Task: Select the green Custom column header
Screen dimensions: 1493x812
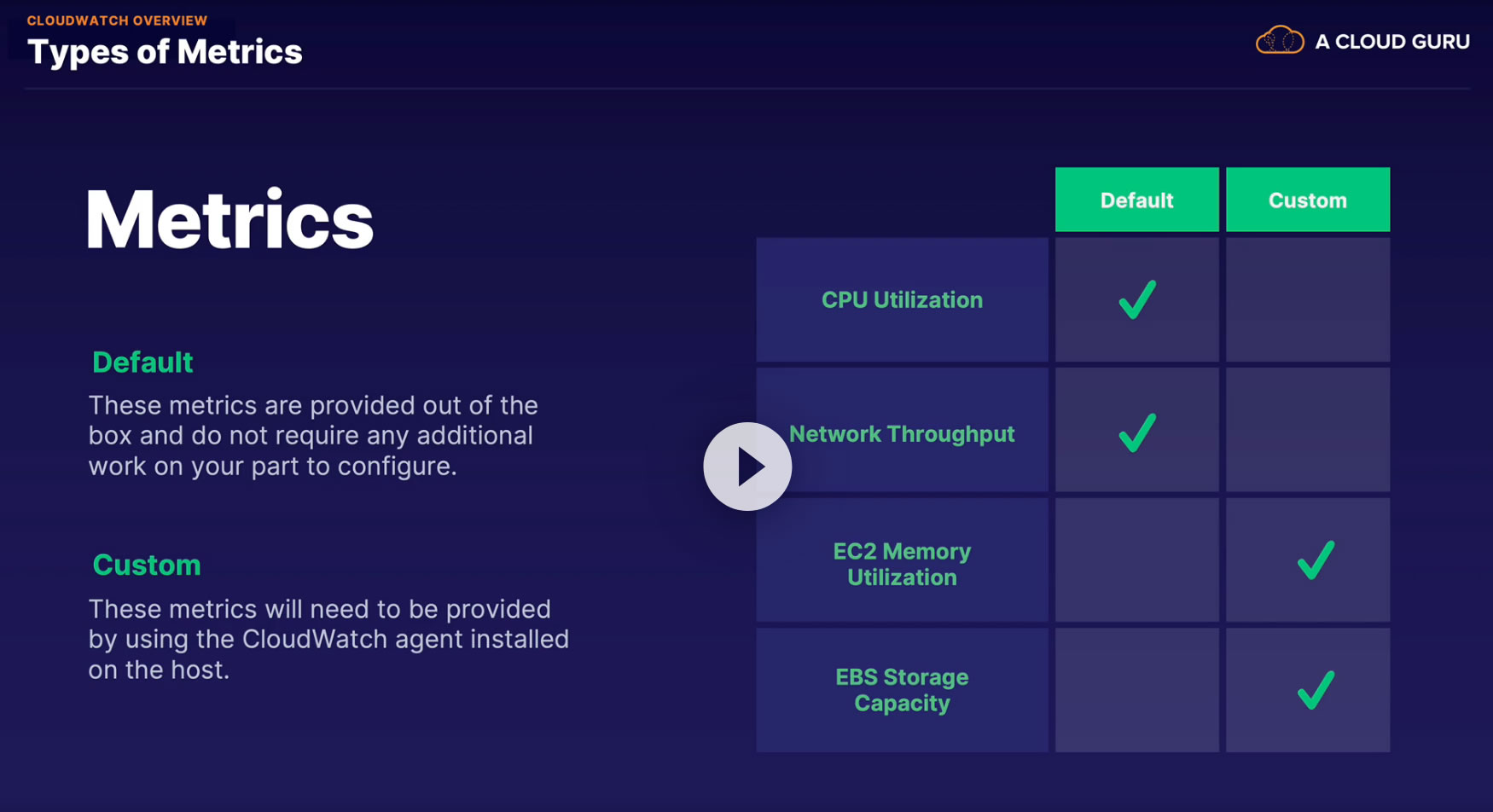Action: (x=1307, y=200)
